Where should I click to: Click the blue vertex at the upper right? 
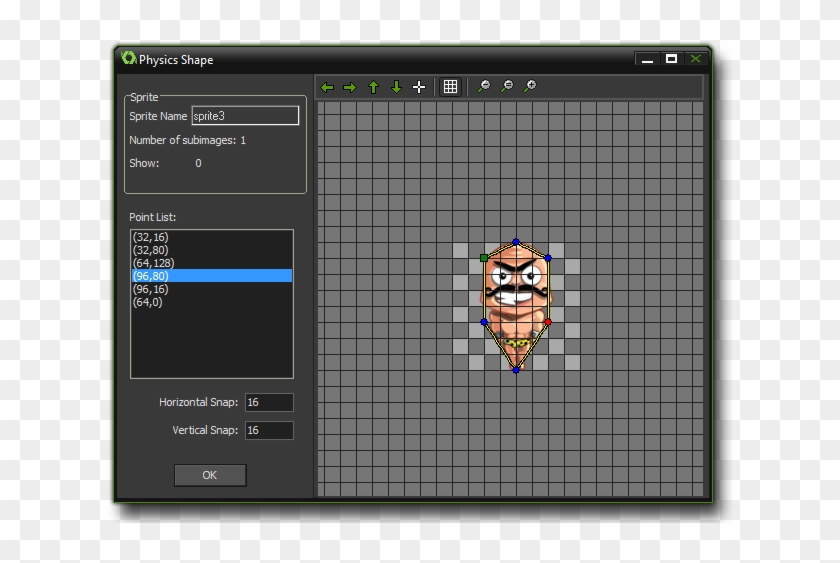tap(548, 258)
